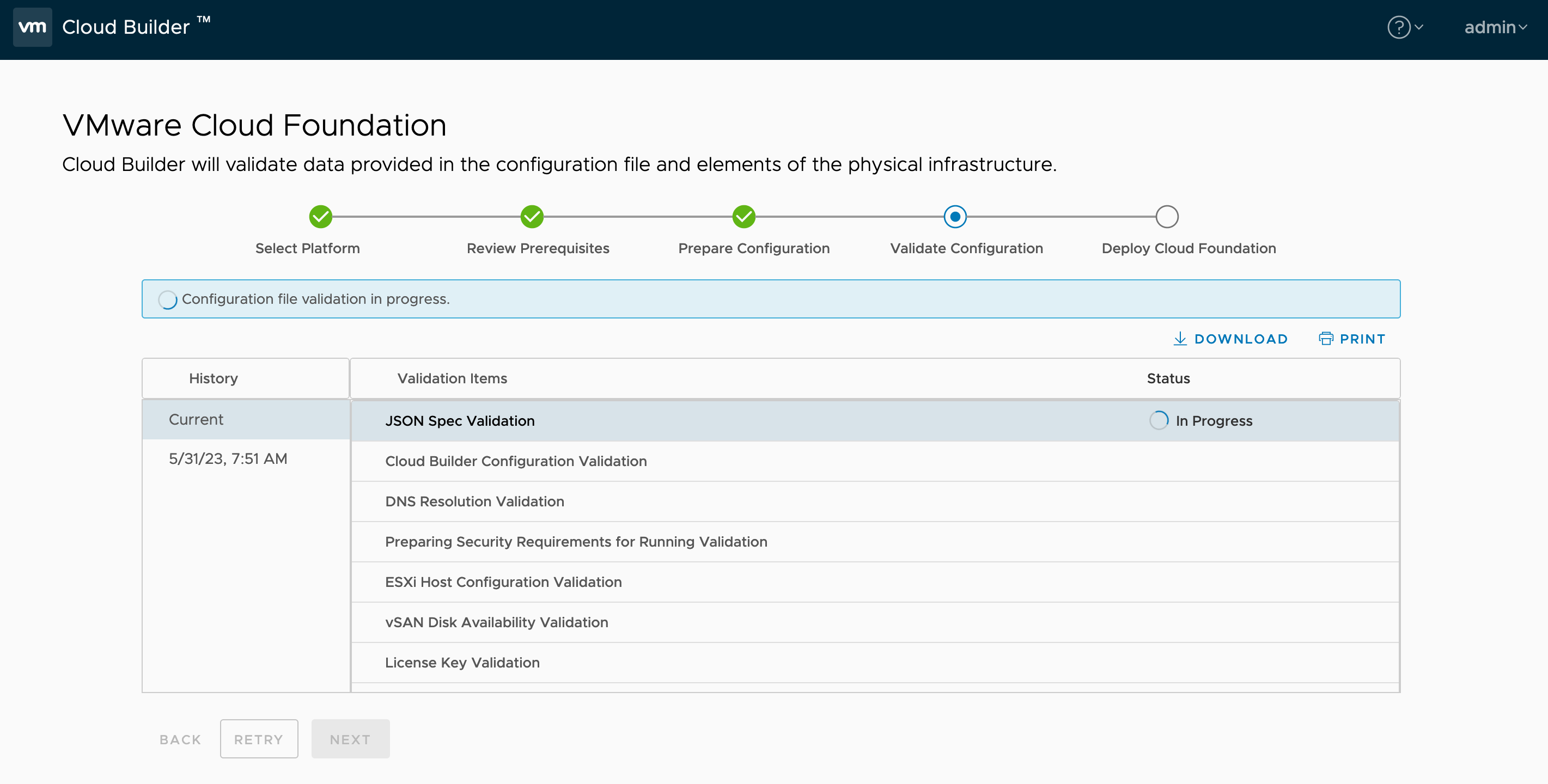Download the validation report

coord(1230,339)
